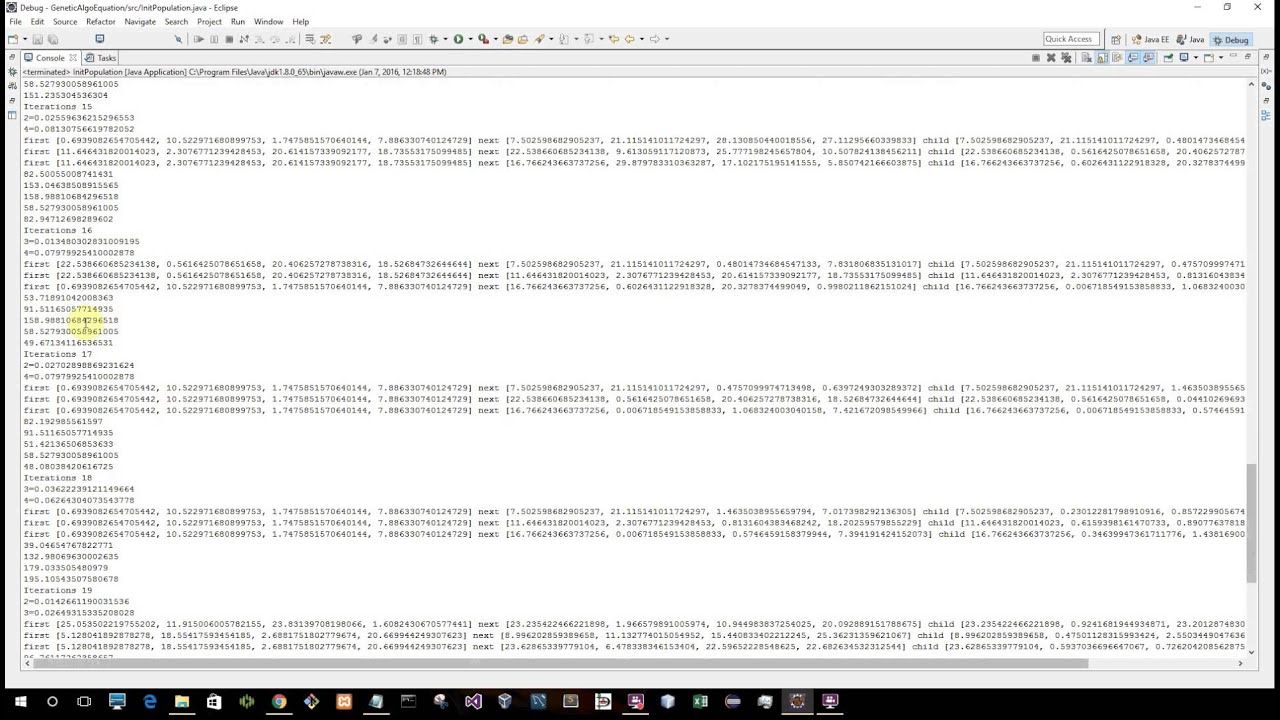Click the Quick Access search field

(x=1069, y=39)
